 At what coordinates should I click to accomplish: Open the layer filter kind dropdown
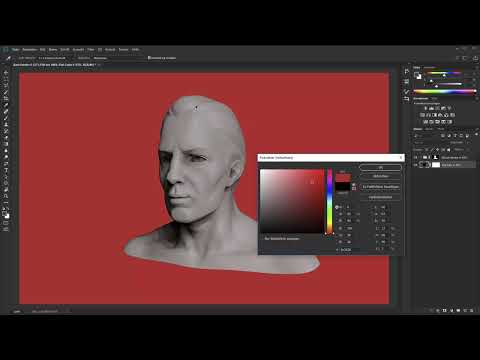426,136
